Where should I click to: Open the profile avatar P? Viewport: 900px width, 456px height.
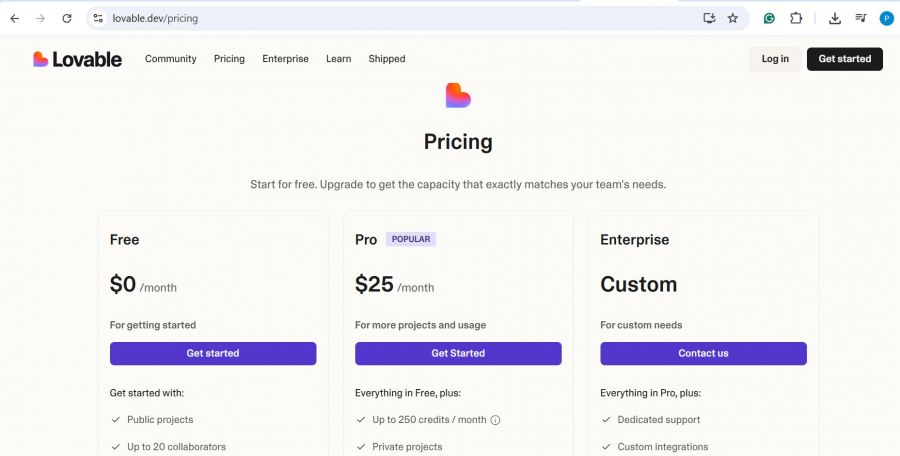point(886,18)
